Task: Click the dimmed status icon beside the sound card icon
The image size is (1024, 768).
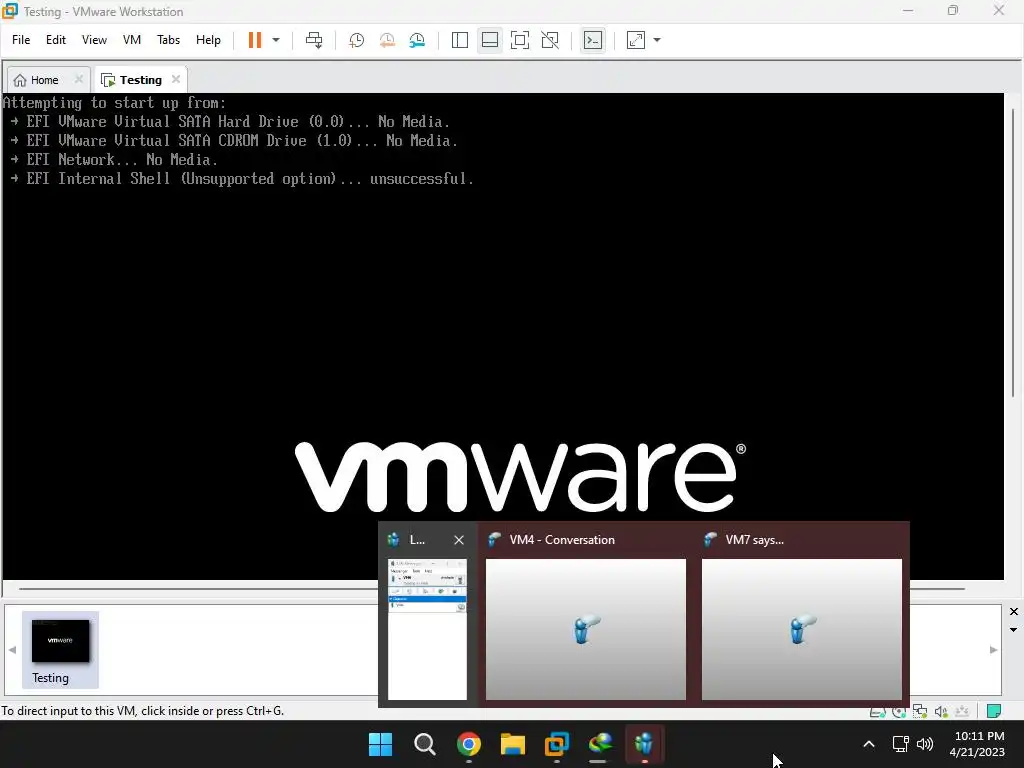Action: click(x=962, y=711)
